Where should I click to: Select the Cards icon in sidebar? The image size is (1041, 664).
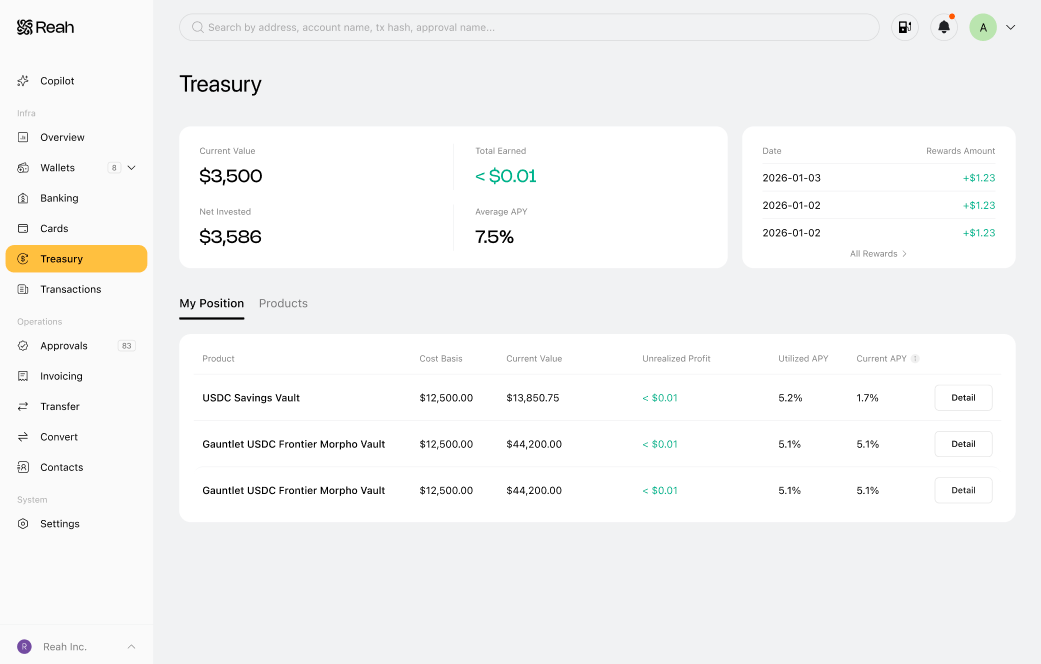[23, 228]
